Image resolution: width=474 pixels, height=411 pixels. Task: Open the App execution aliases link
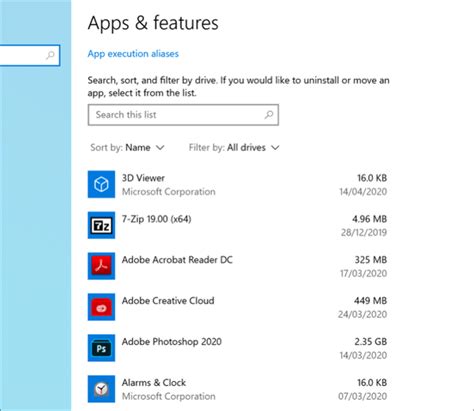coord(133,54)
